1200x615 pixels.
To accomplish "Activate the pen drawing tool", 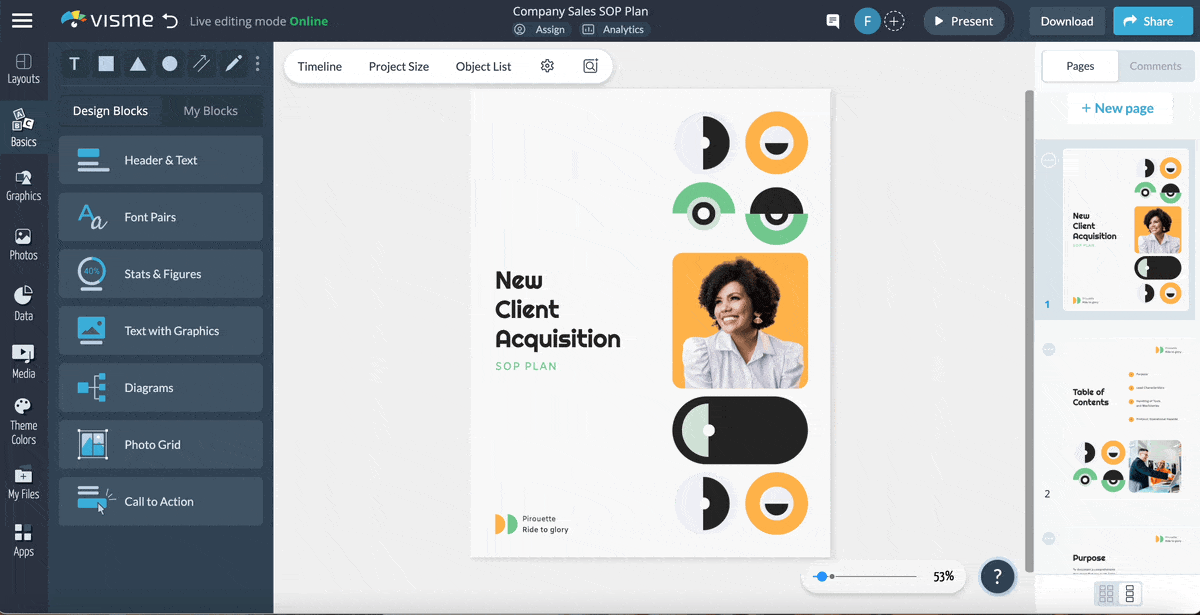I will point(234,64).
